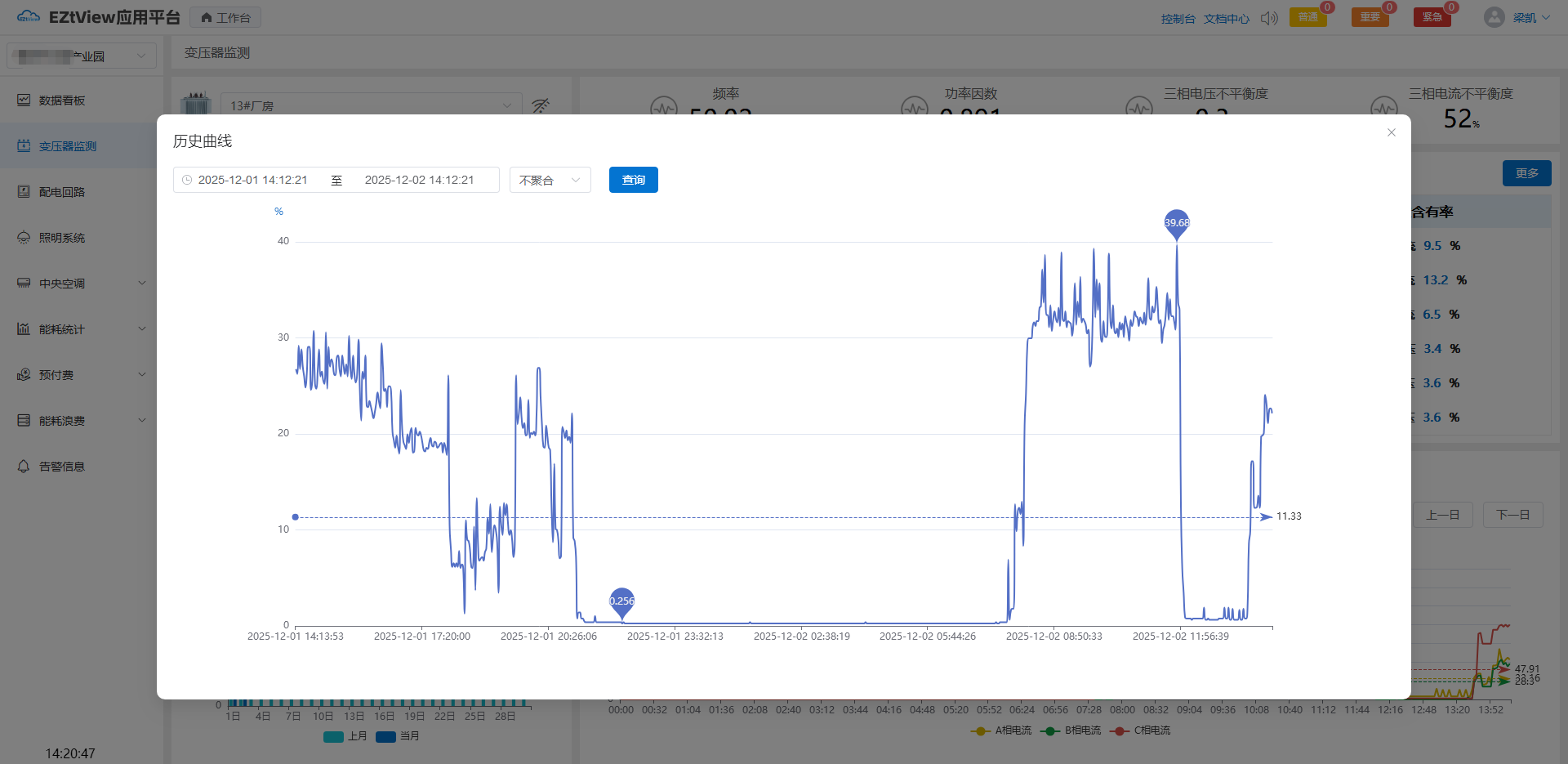The width and height of the screenshot is (1568, 764).
Task: Toggle 上月 legend series
Action: 345,736
